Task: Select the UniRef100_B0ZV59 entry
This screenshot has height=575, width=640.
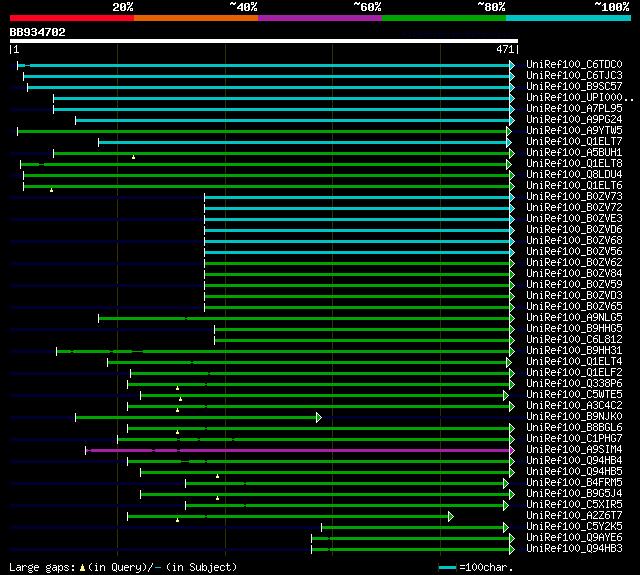Action: coord(574,285)
